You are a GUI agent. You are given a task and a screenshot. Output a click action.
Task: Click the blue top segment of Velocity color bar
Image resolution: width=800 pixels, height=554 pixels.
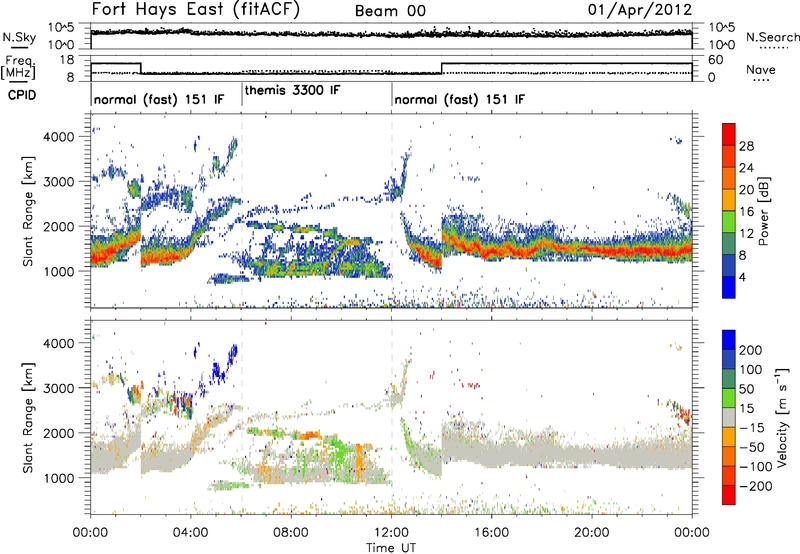point(729,340)
